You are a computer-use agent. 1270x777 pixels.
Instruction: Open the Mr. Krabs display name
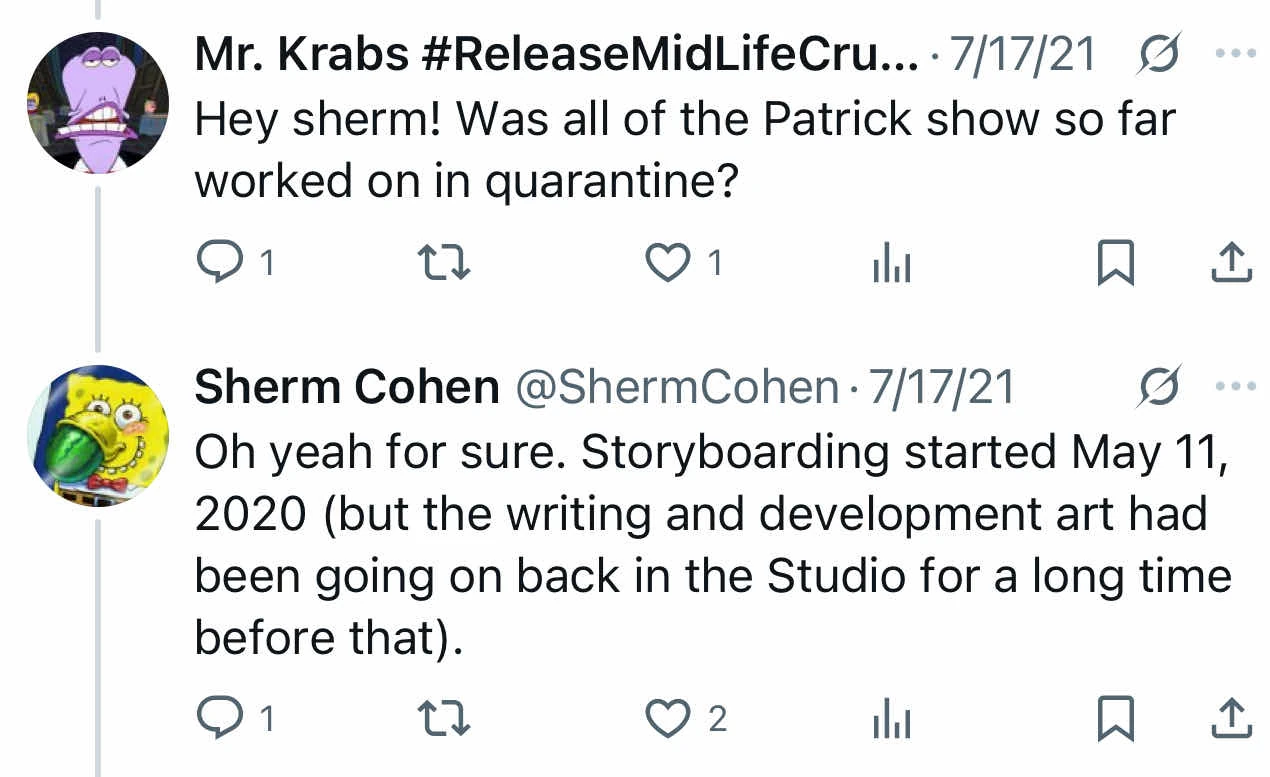click(x=555, y=56)
